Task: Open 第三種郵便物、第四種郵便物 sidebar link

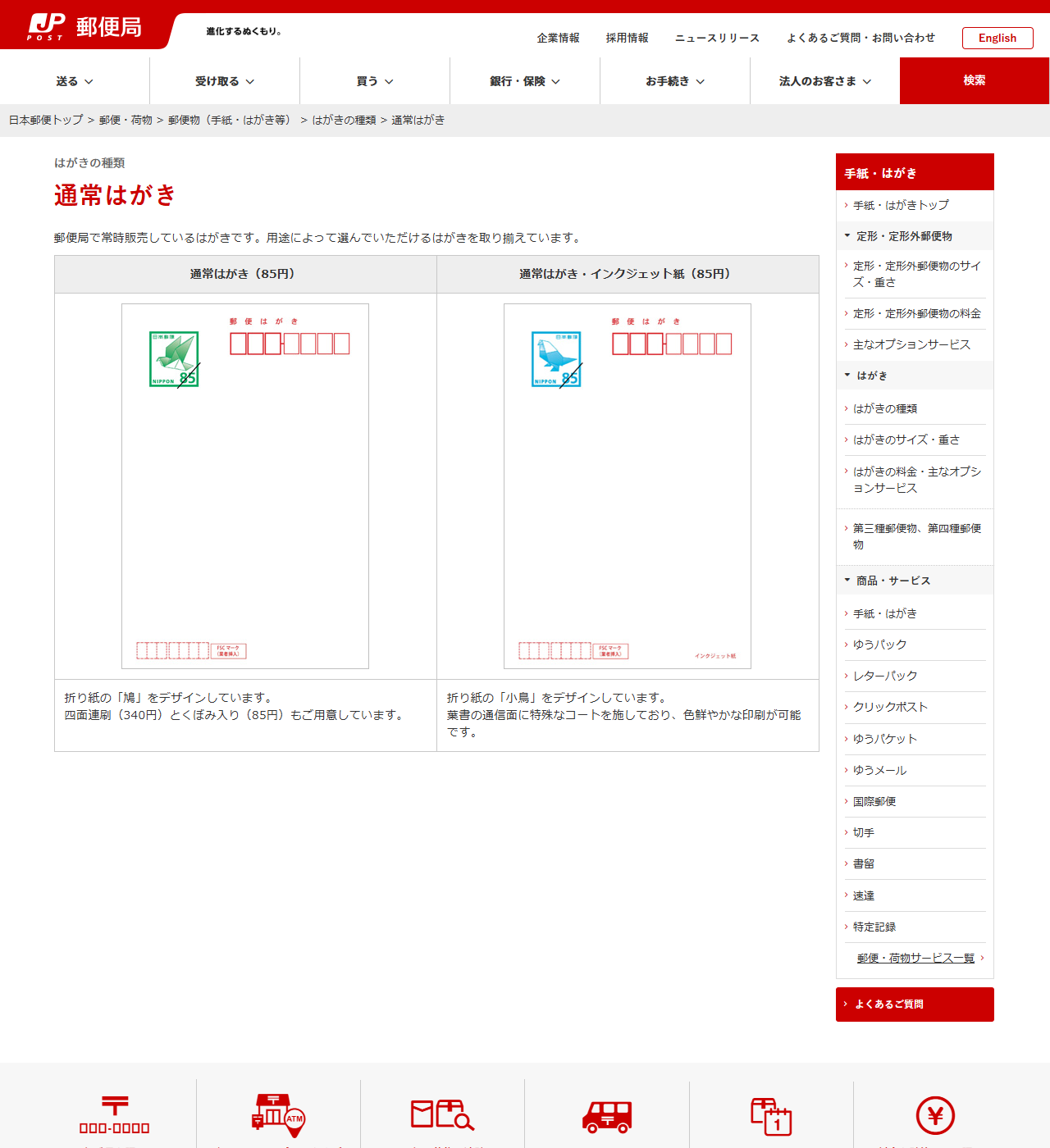Action: pyautogui.click(x=916, y=536)
